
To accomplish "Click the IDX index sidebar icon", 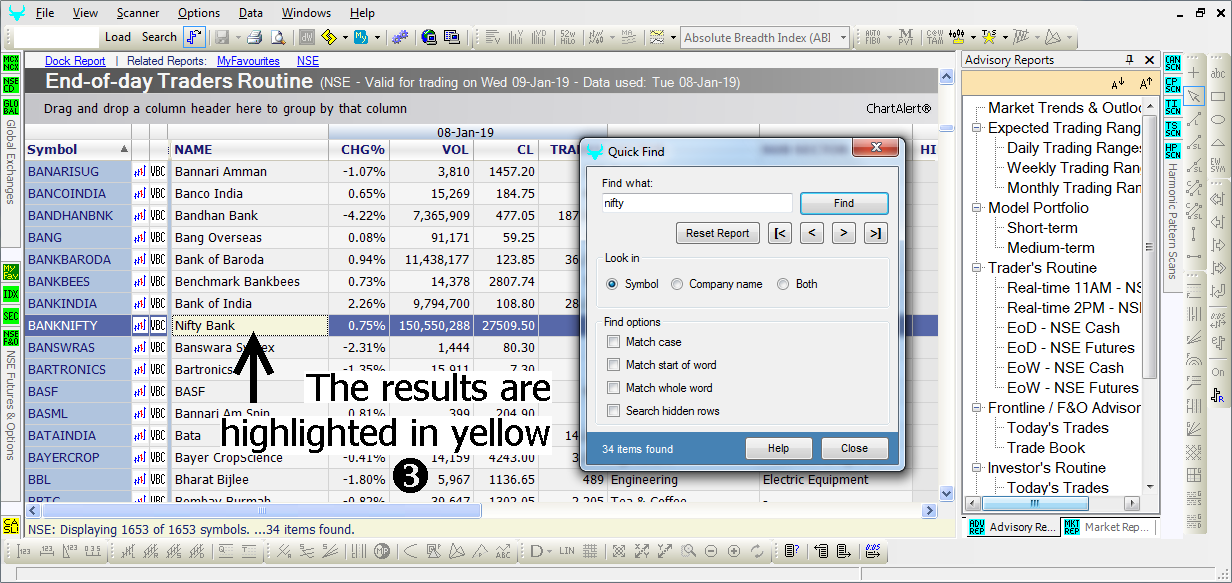I will (x=11, y=295).
